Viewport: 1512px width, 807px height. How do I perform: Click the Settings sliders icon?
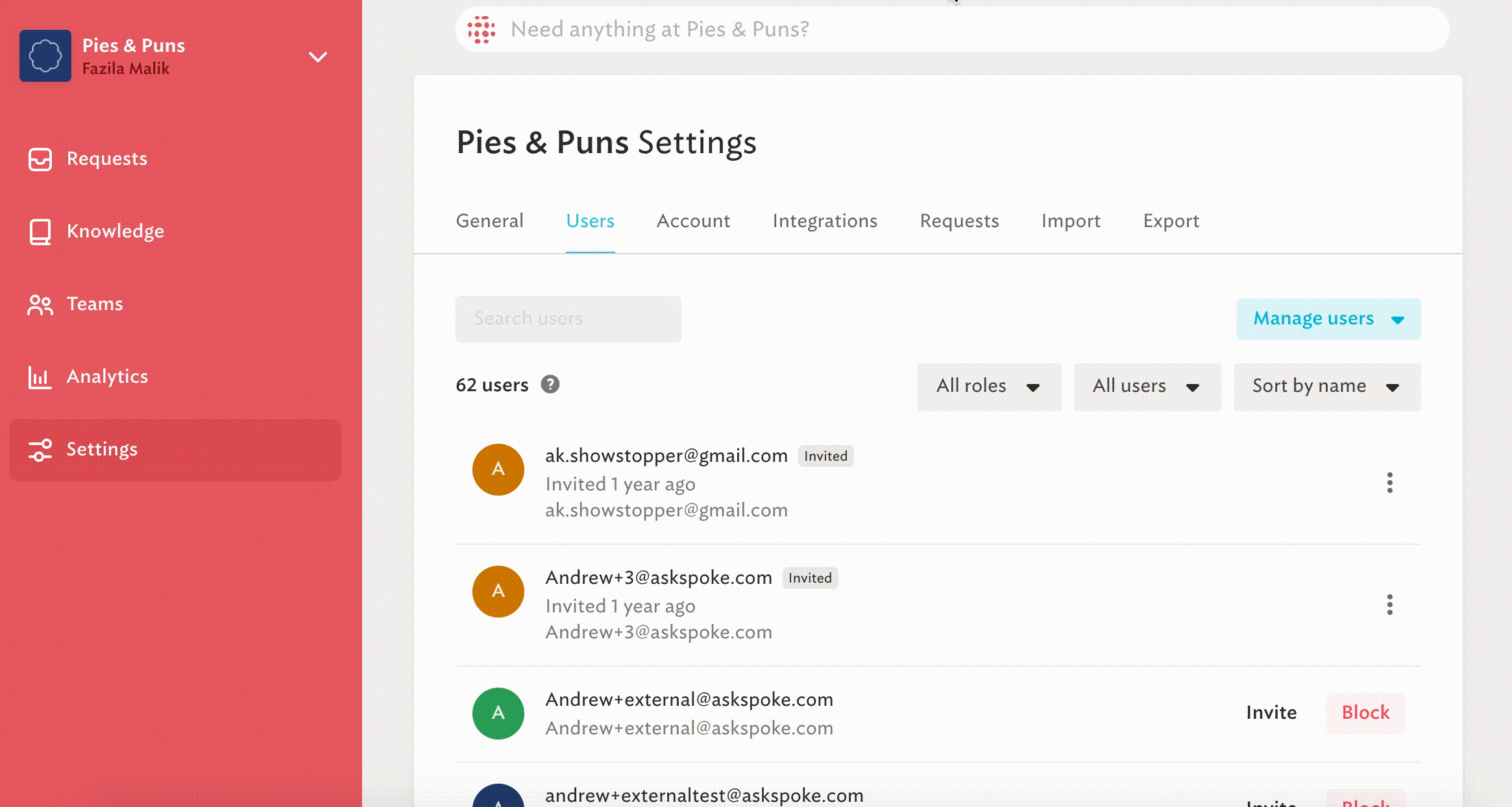coord(40,450)
